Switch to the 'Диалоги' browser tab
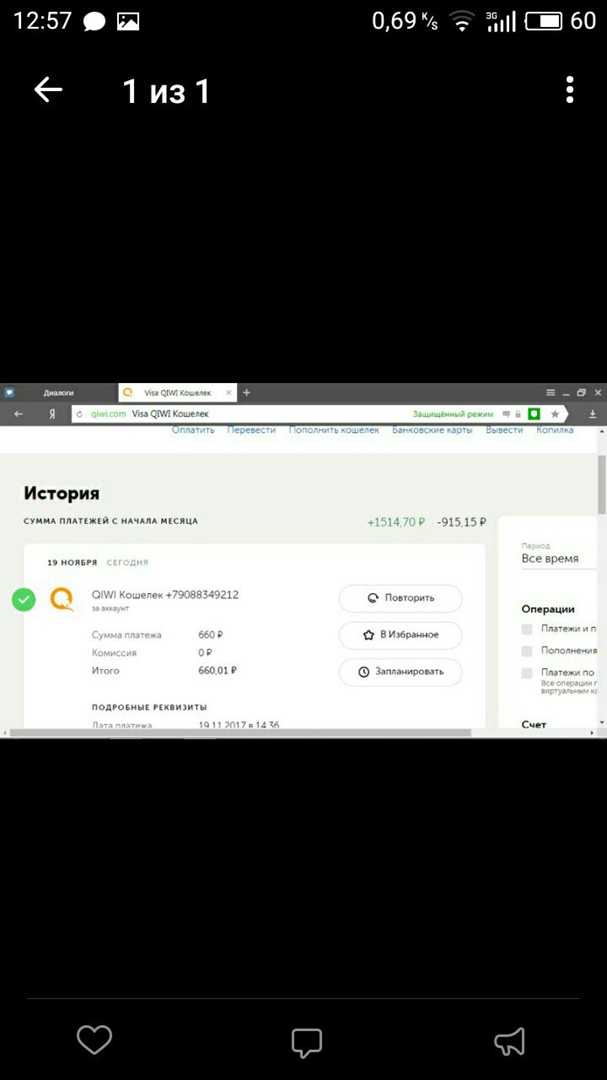Screen dimensions: 607x1080 point(58,393)
